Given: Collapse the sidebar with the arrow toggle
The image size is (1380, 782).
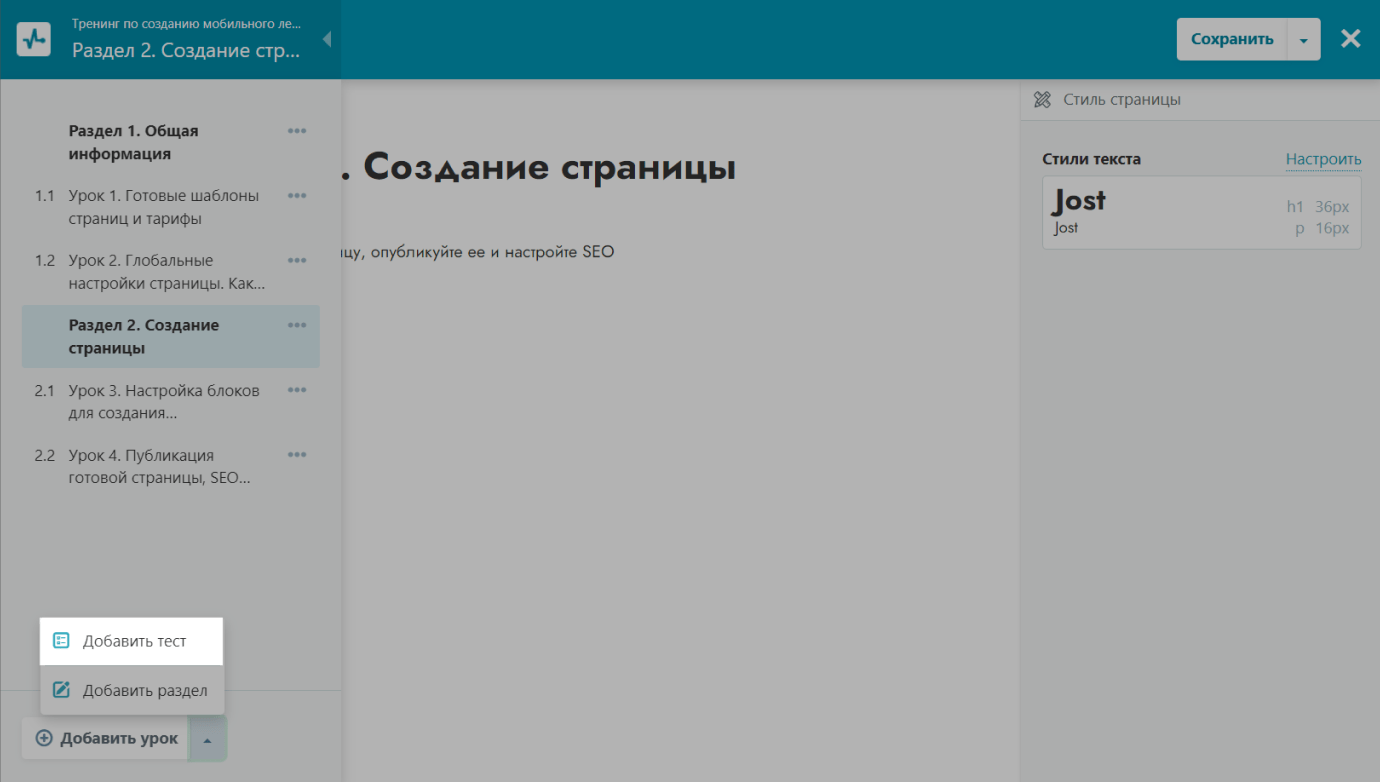Looking at the screenshot, I should click(x=327, y=39).
